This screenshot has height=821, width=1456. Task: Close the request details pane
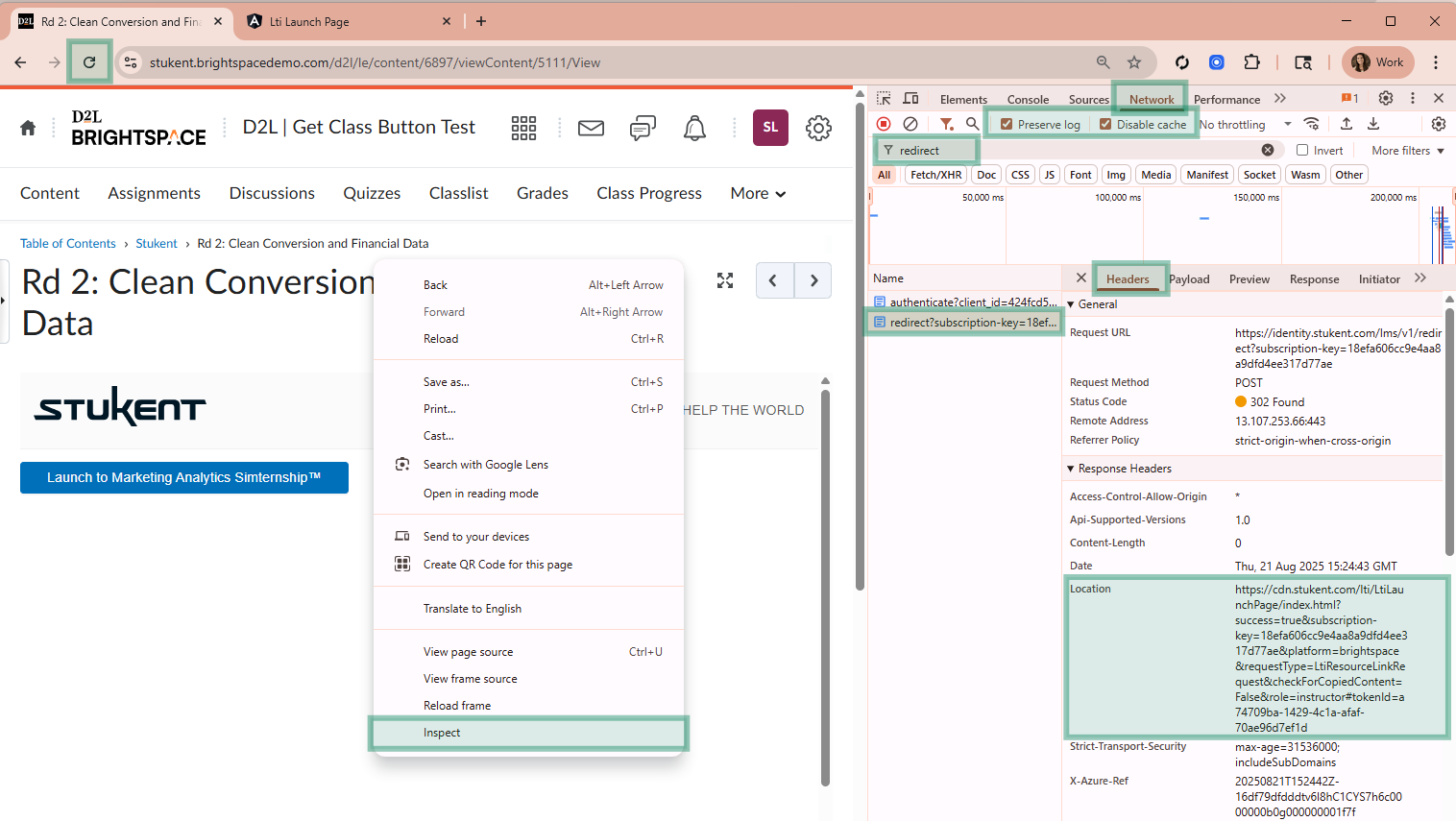click(x=1080, y=278)
